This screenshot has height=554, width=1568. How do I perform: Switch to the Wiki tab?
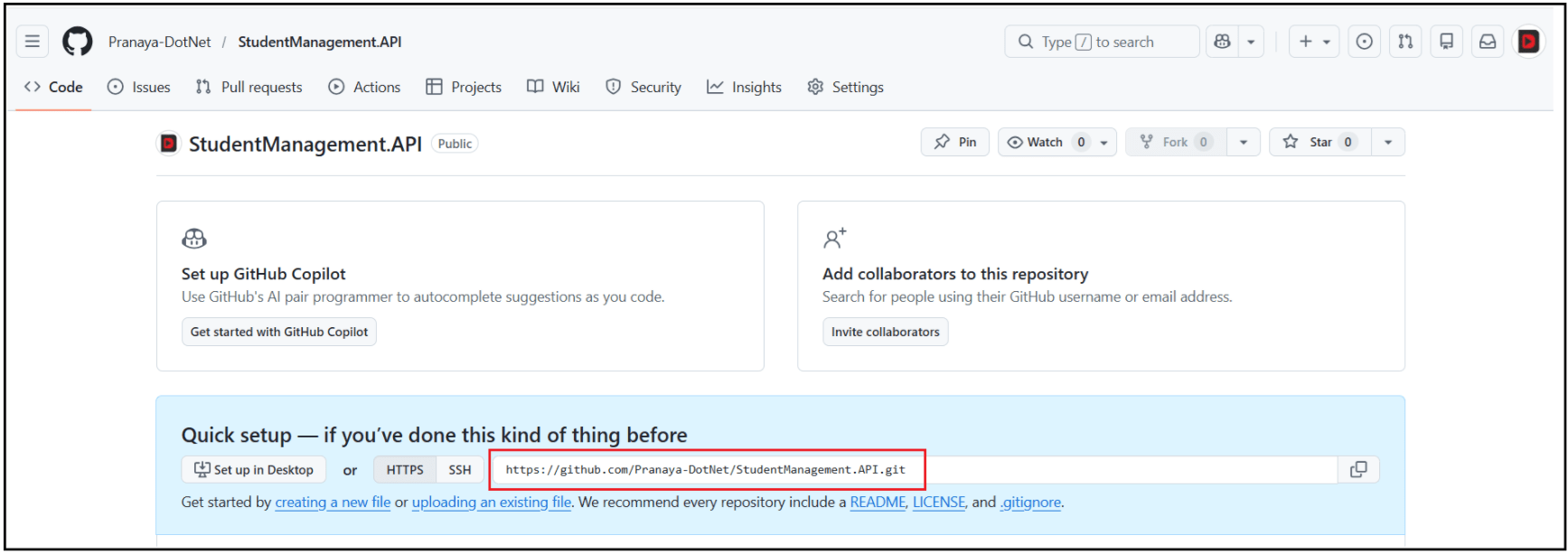tap(553, 87)
